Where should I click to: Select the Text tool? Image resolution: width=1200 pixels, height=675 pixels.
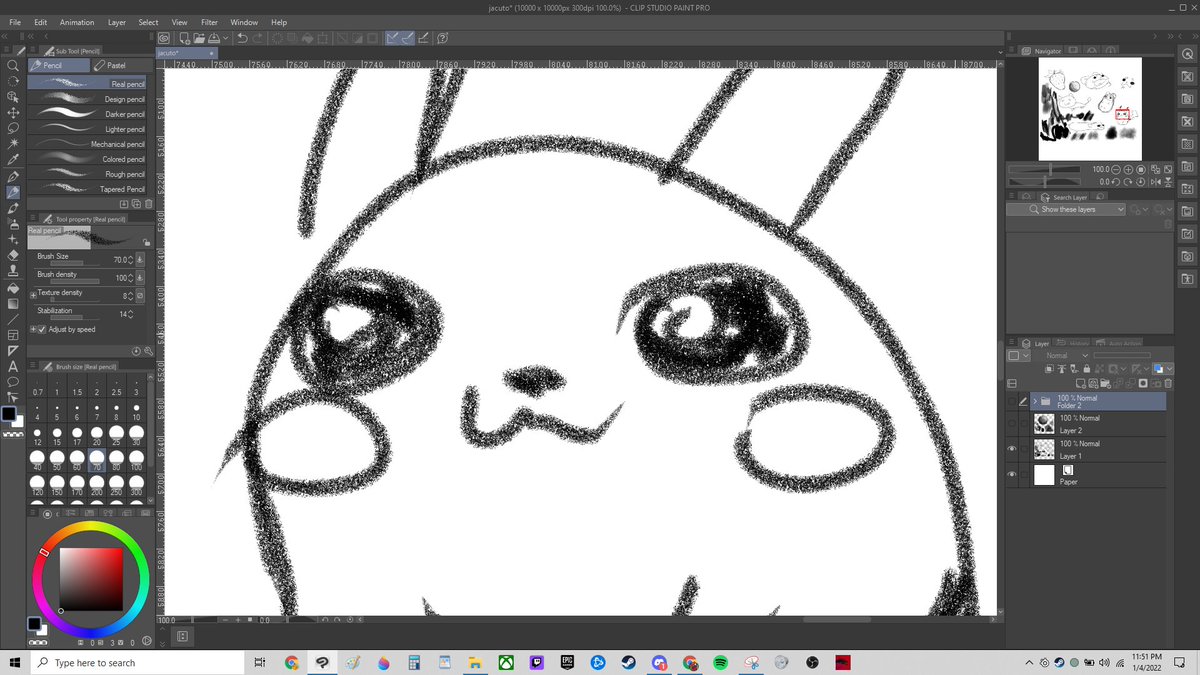click(14, 366)
